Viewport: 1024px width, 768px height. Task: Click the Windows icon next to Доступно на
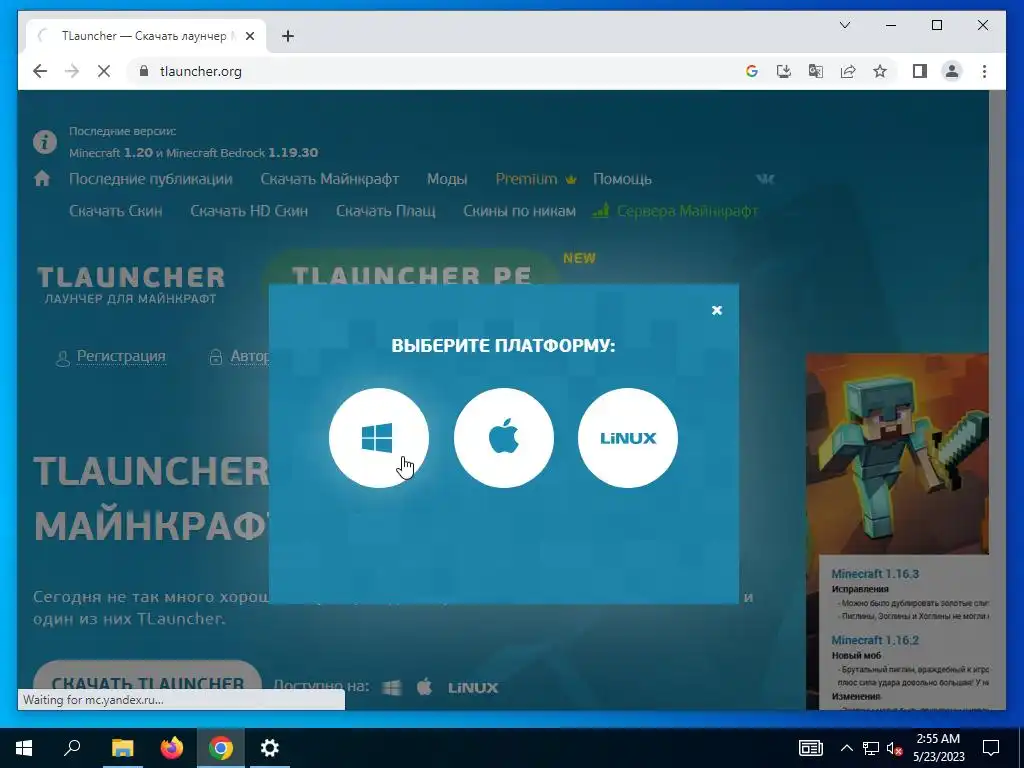coord(392,688)
